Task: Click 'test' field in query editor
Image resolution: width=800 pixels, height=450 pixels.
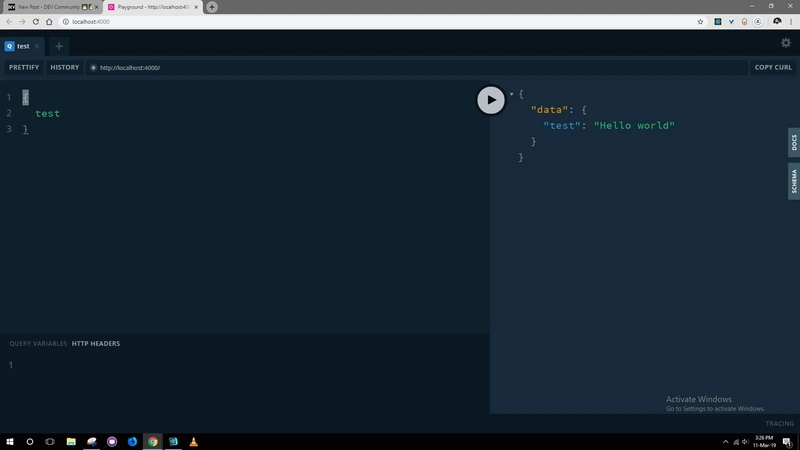Action: pos(47,113)
